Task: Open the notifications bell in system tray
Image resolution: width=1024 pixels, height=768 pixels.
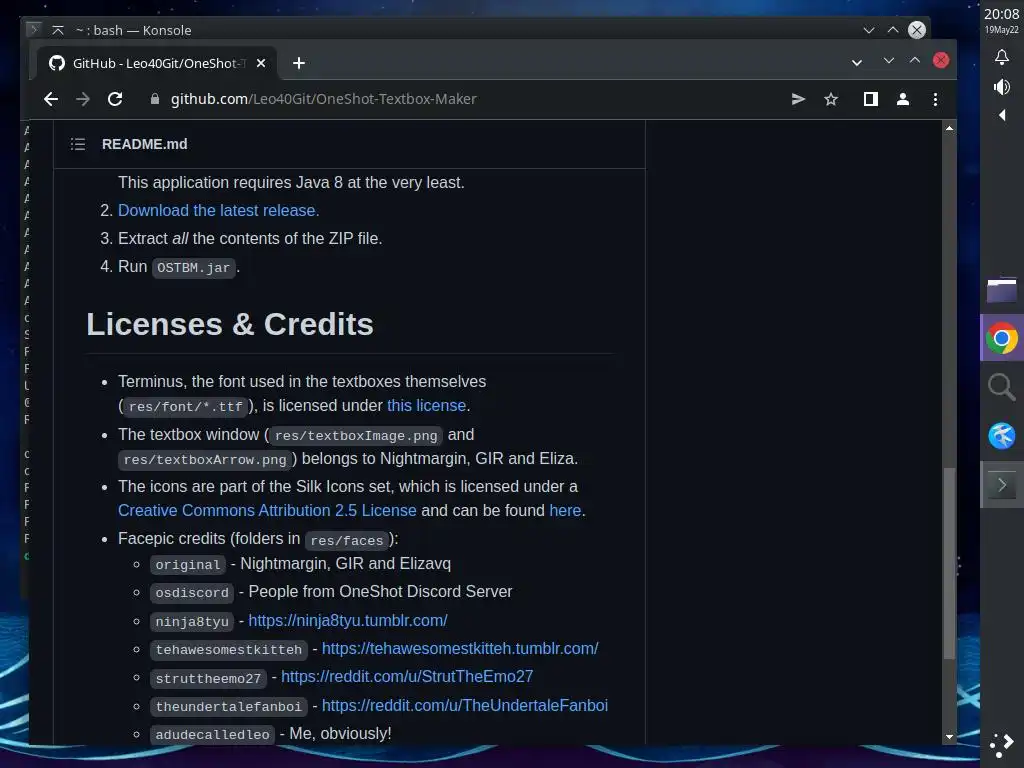Action: point(1002,57)
